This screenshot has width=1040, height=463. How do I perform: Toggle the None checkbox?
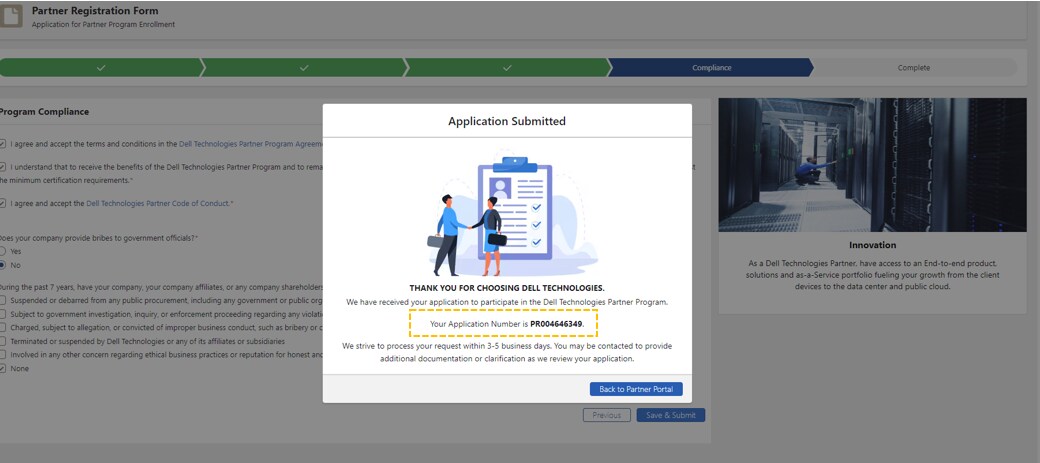pos(3,368)
